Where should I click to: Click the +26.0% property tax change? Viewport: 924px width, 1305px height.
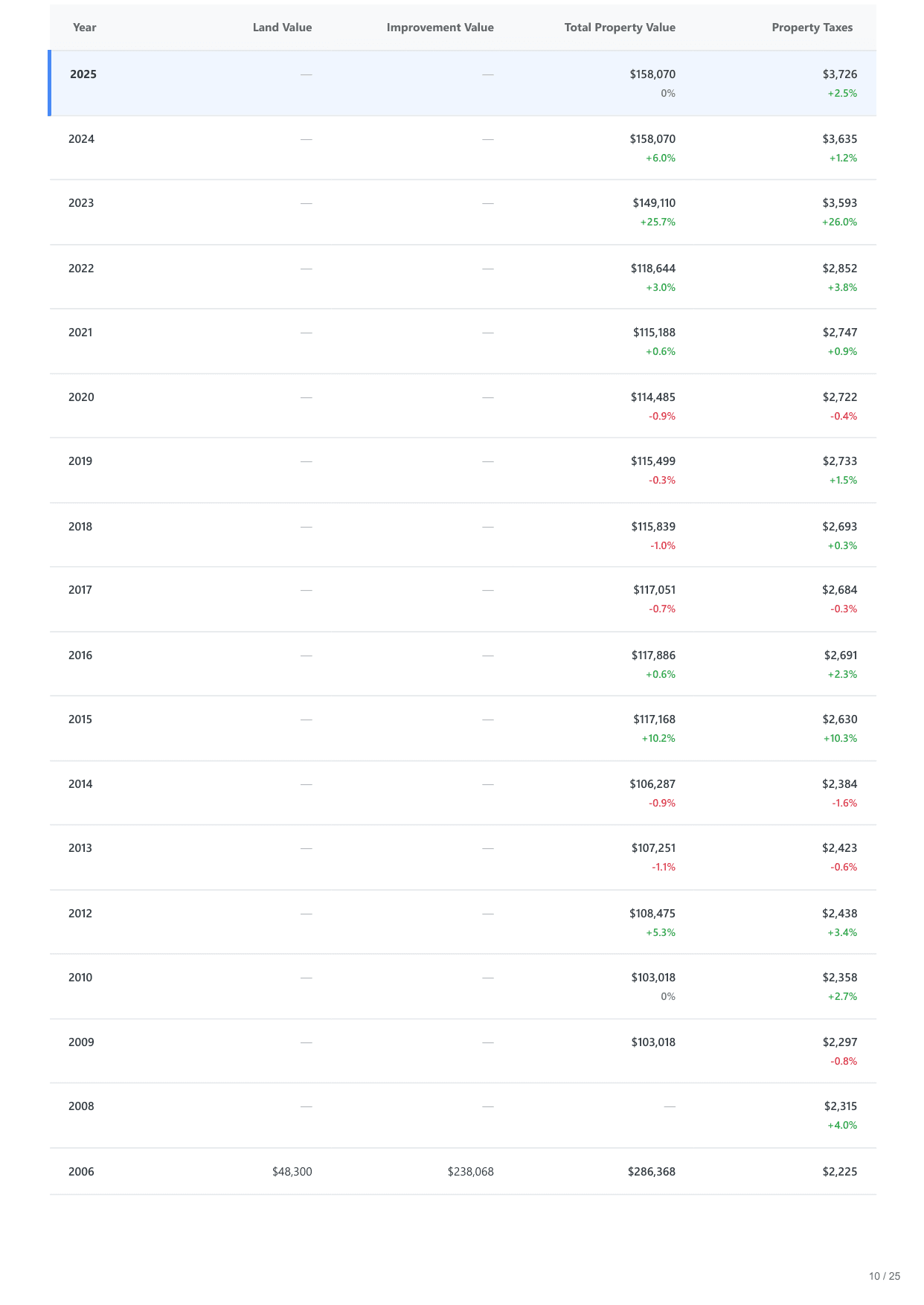pyautogui.click(x=839, y=222)
